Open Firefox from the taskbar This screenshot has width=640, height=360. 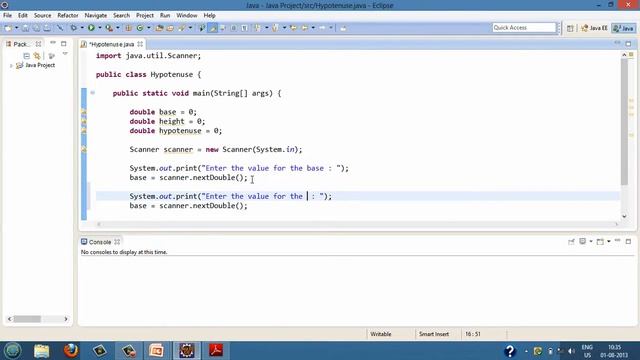click(x=71, y=351)
